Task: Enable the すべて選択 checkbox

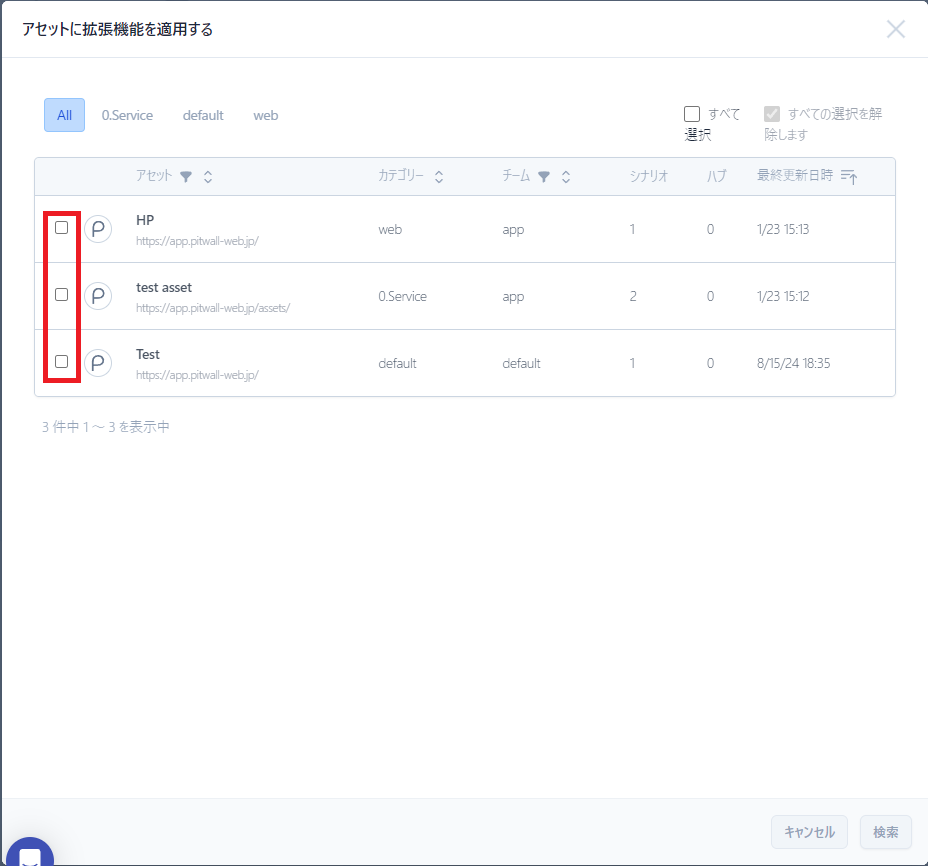Action: [x=692, y=114]
